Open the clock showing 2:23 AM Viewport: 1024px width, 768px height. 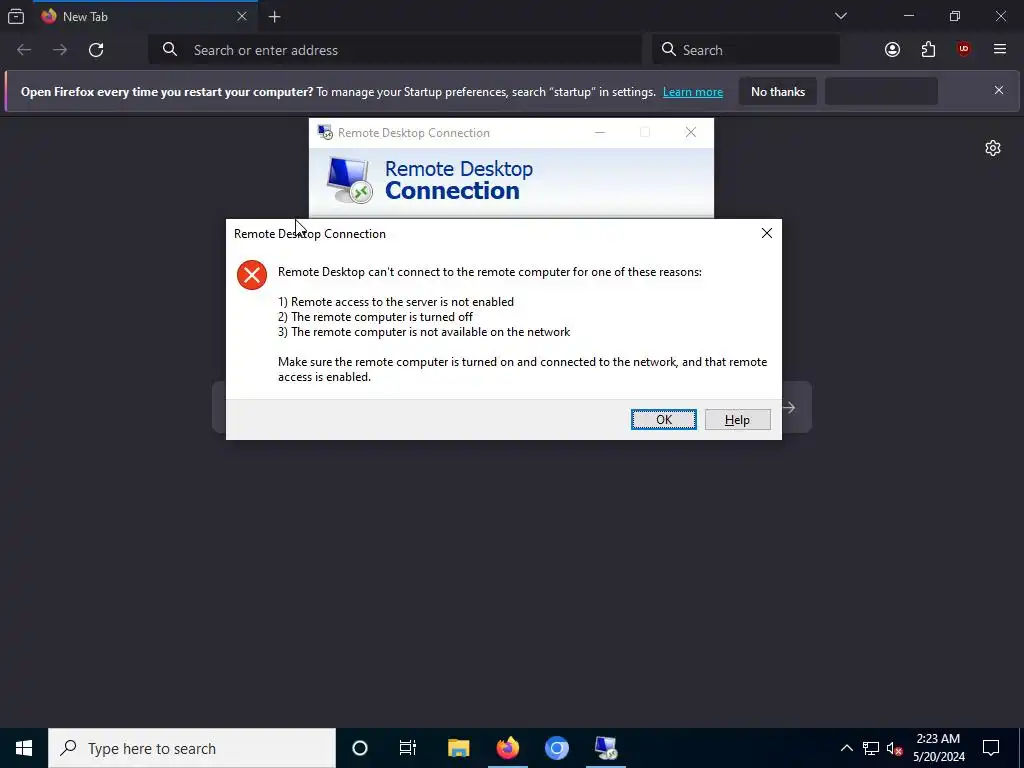click(x=938, y=748)
